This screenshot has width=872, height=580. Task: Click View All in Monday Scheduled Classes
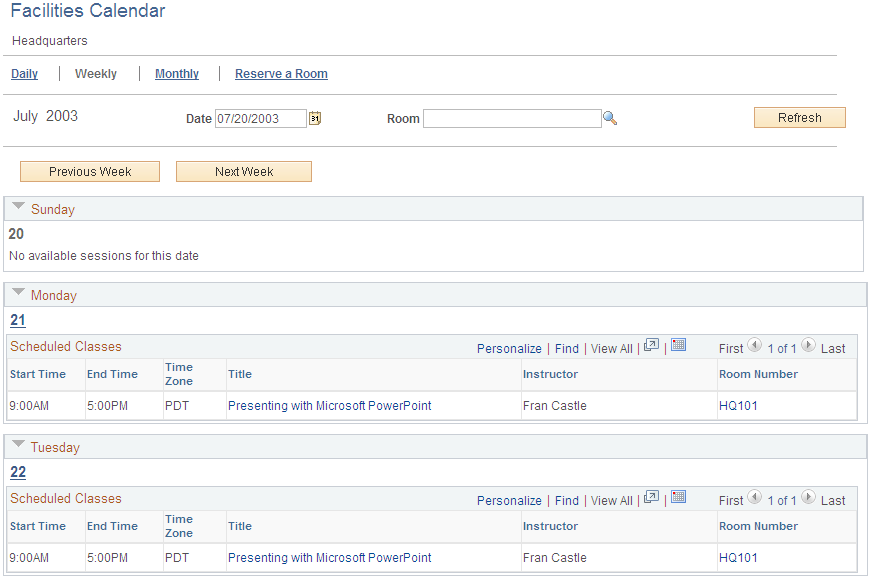[x=612, y=349]
